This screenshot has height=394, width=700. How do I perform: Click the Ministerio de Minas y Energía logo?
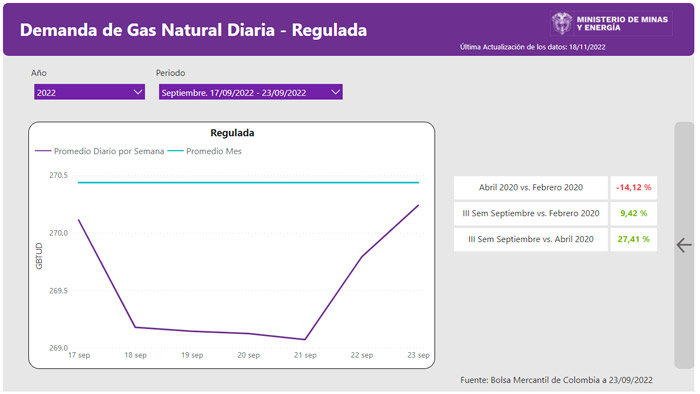pyautogui.click(x=611, y=24)
